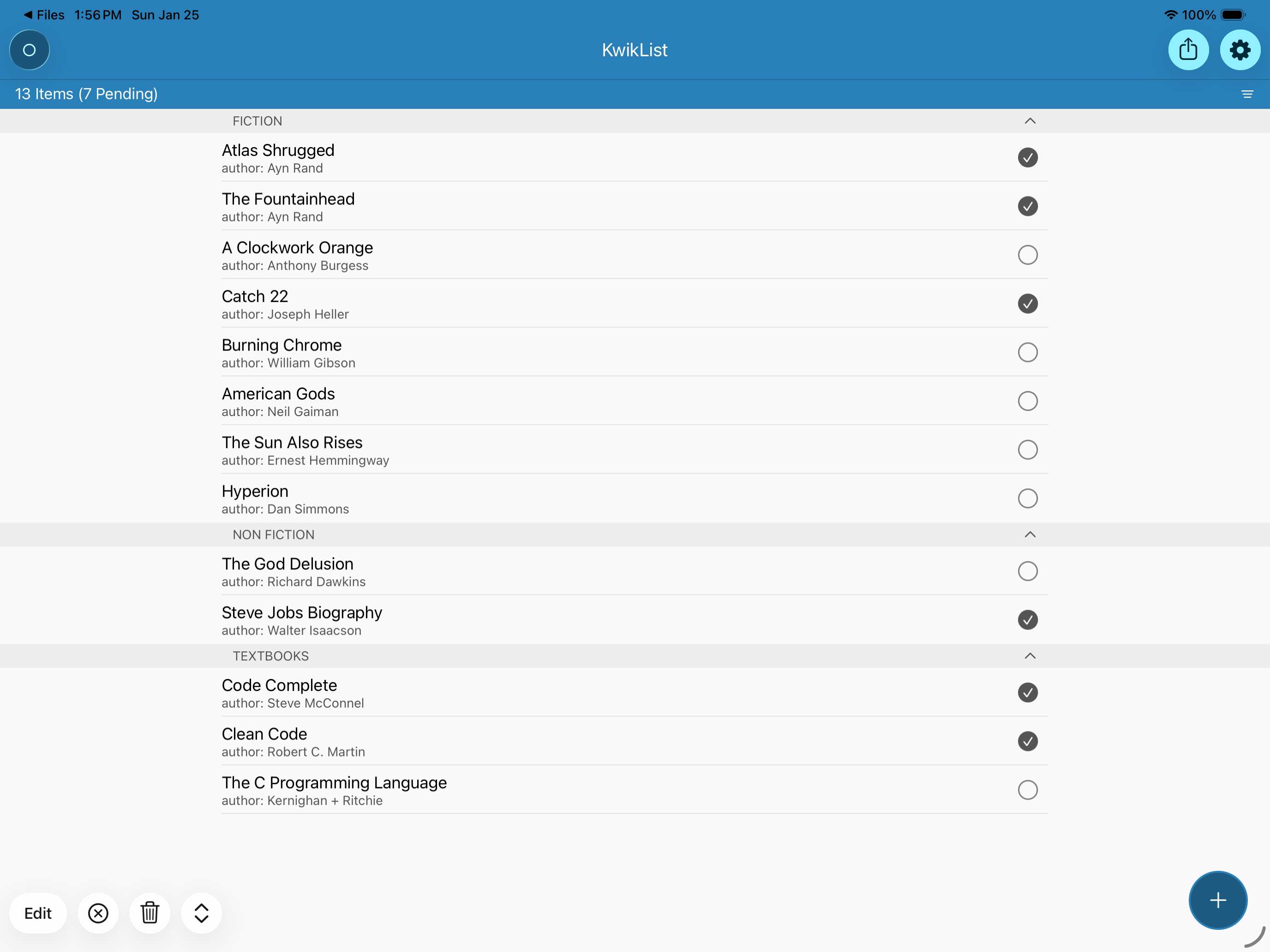The height and width of the screenshot is (952, 1270).
Task: Open the share options
Action: [x=1188, y=50]
